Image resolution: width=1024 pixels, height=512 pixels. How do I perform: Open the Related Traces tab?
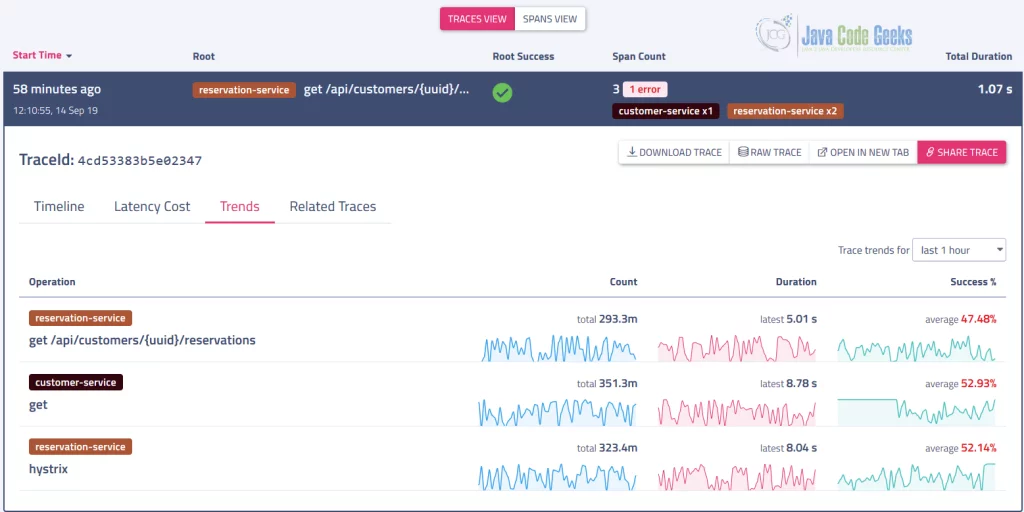[x=333, y=207]
